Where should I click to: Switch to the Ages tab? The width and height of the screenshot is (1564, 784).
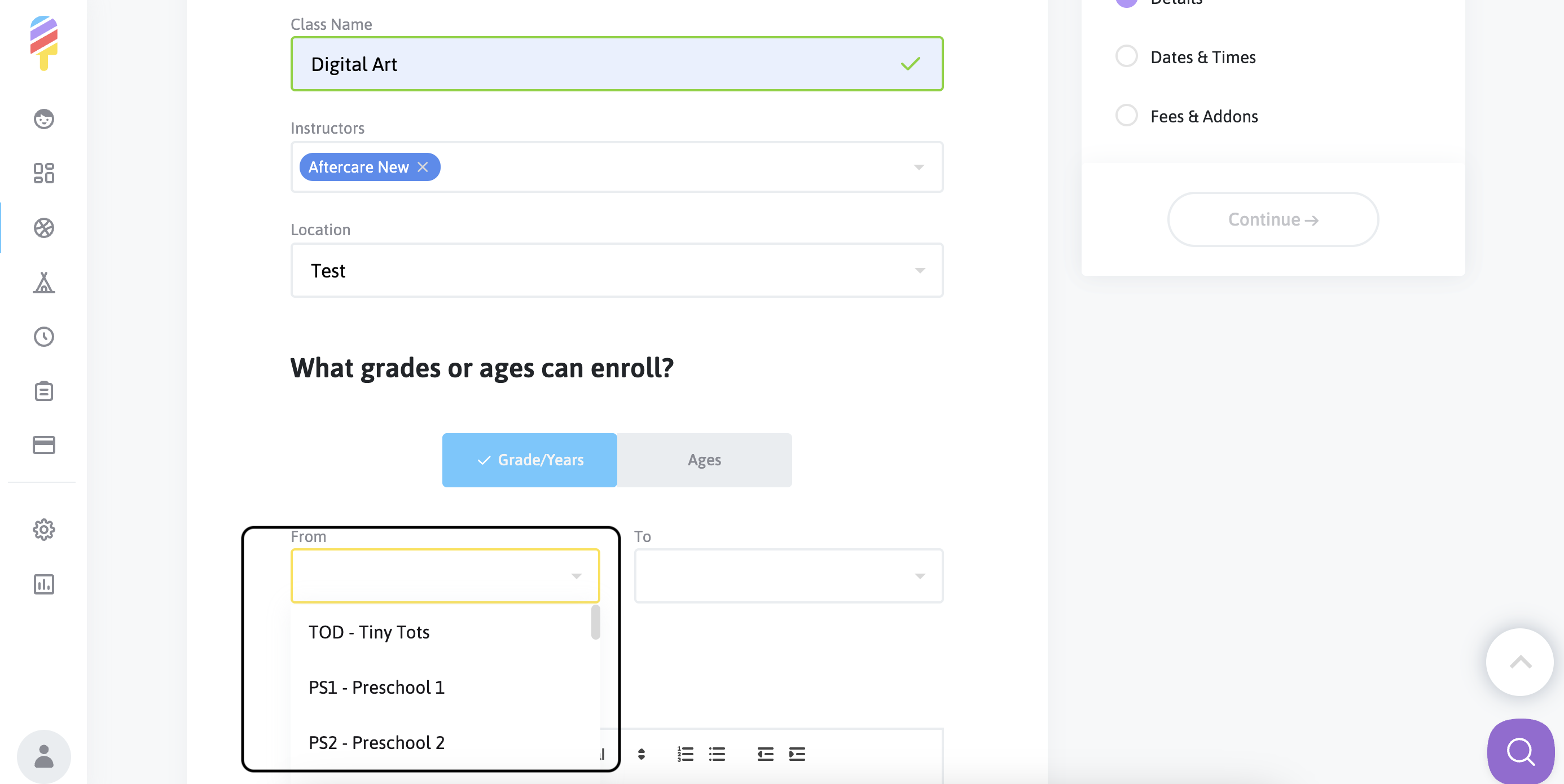click(x=704, y=460)
